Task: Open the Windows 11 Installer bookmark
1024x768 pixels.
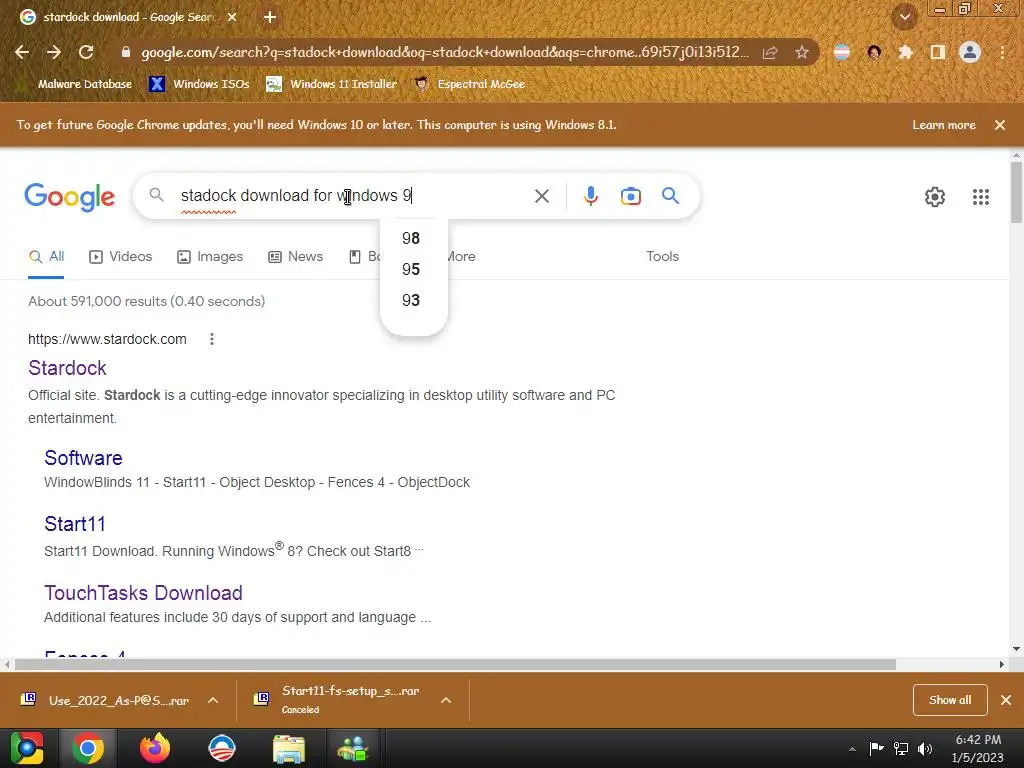Action: point(331,84)
